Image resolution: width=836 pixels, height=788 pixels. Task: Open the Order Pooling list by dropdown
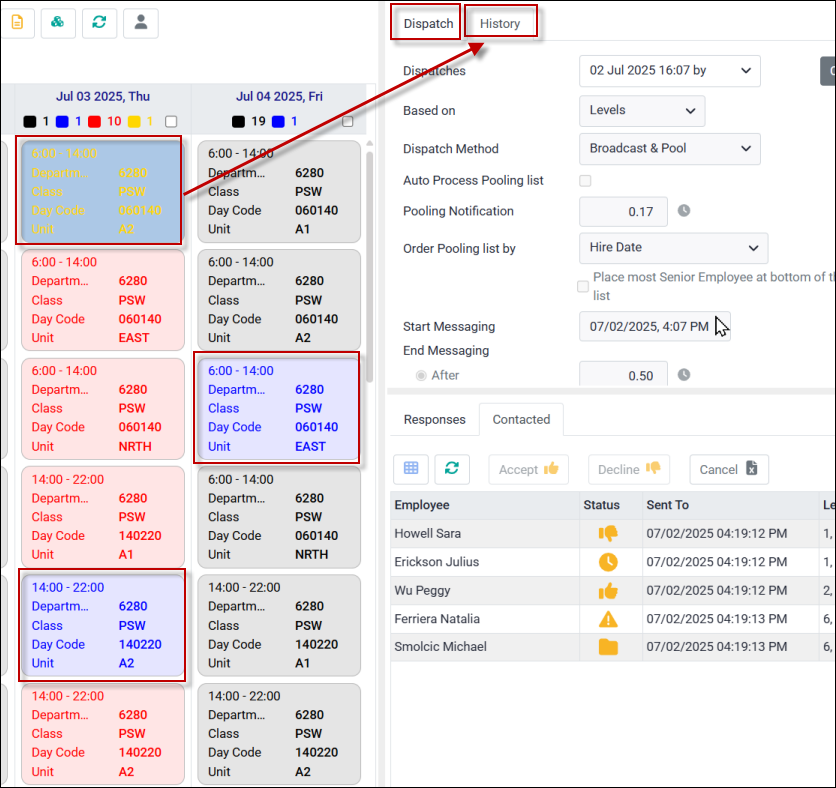click(673, 248)
